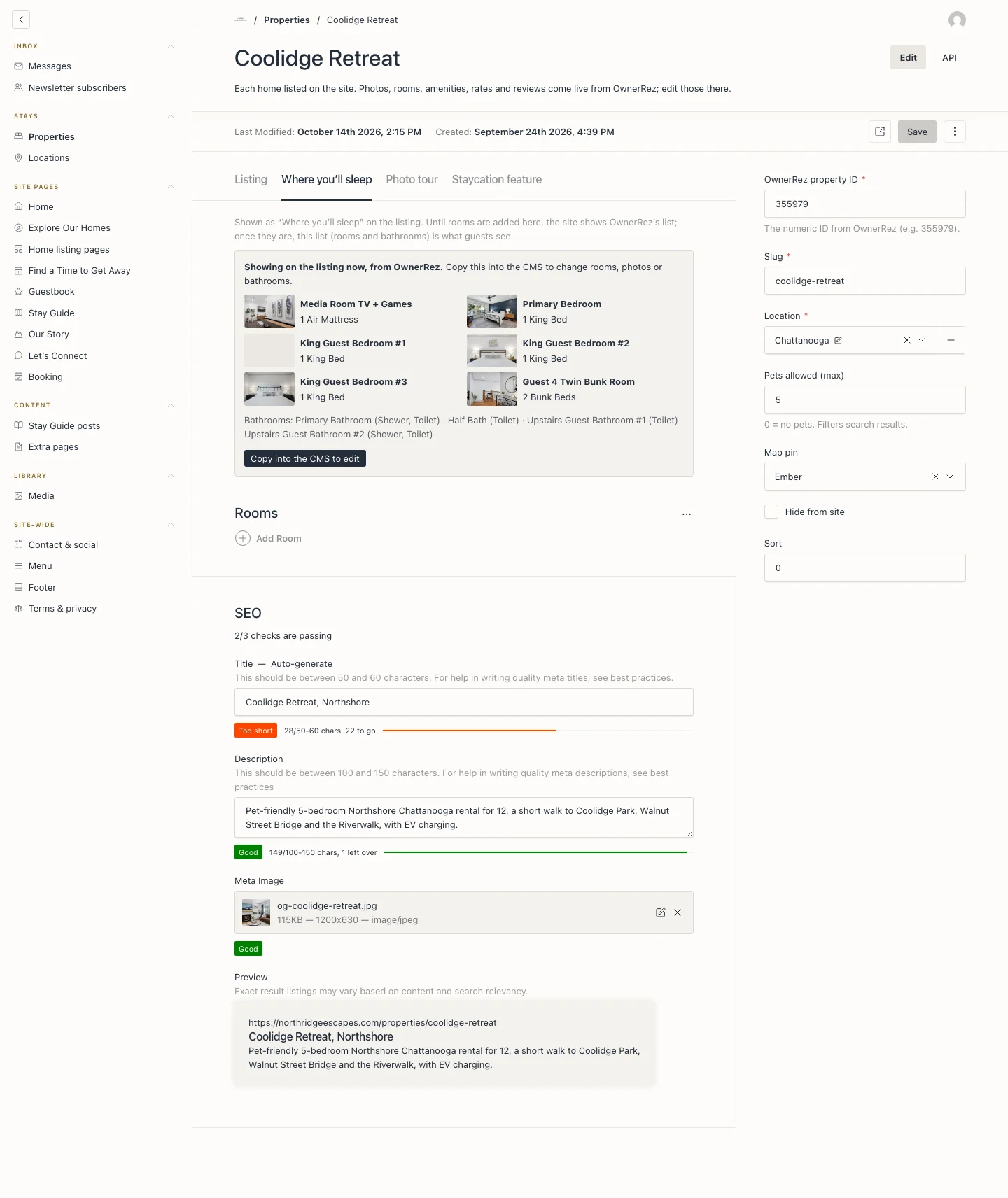Open Messages from the sidebar

pos(50,66)
